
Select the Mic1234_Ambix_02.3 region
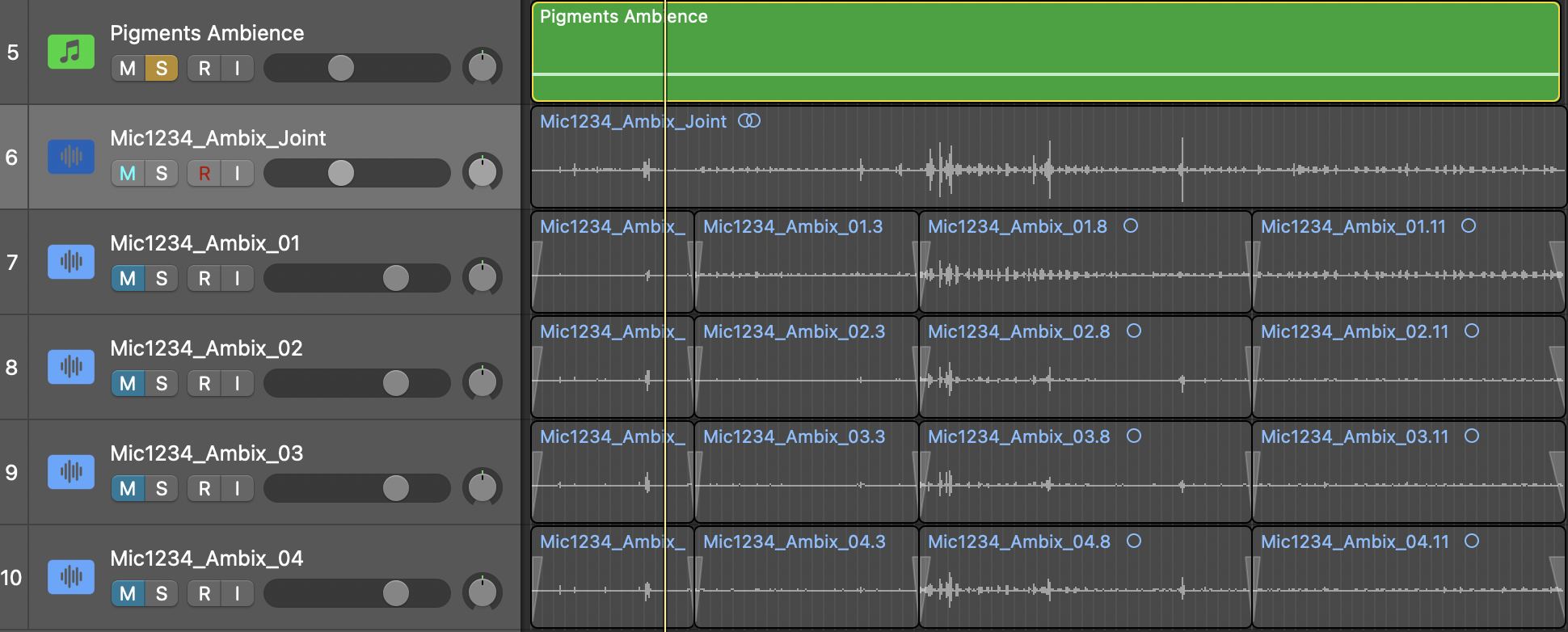point(807,367)
